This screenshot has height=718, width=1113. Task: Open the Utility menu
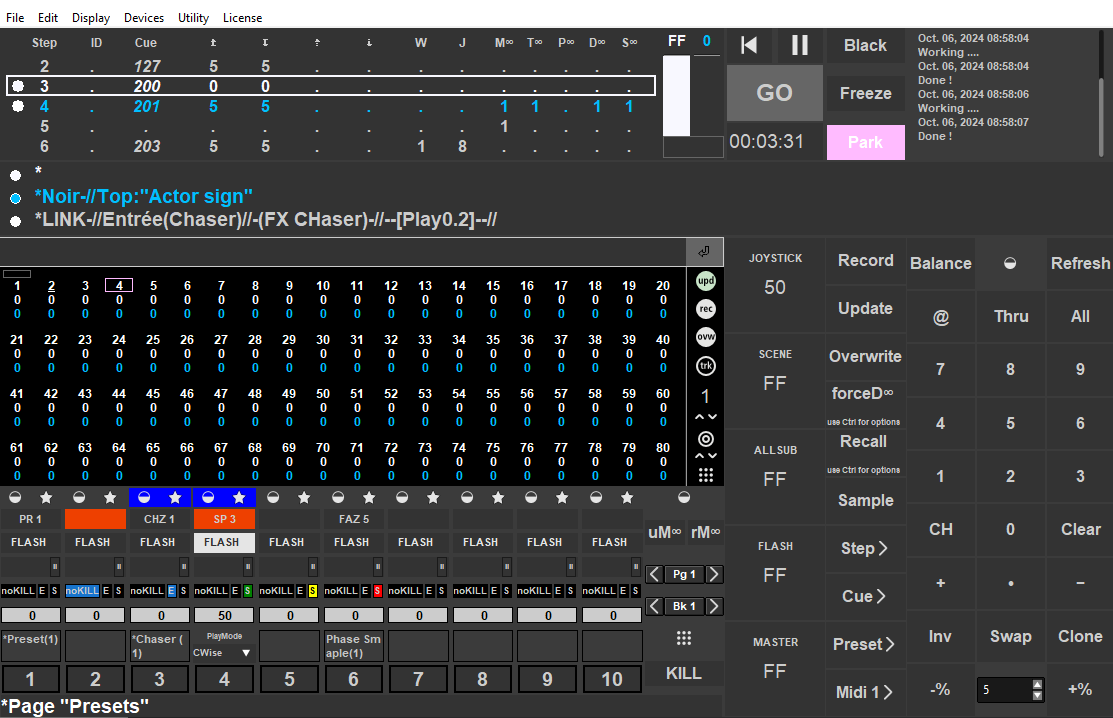[x=194, y=18]
